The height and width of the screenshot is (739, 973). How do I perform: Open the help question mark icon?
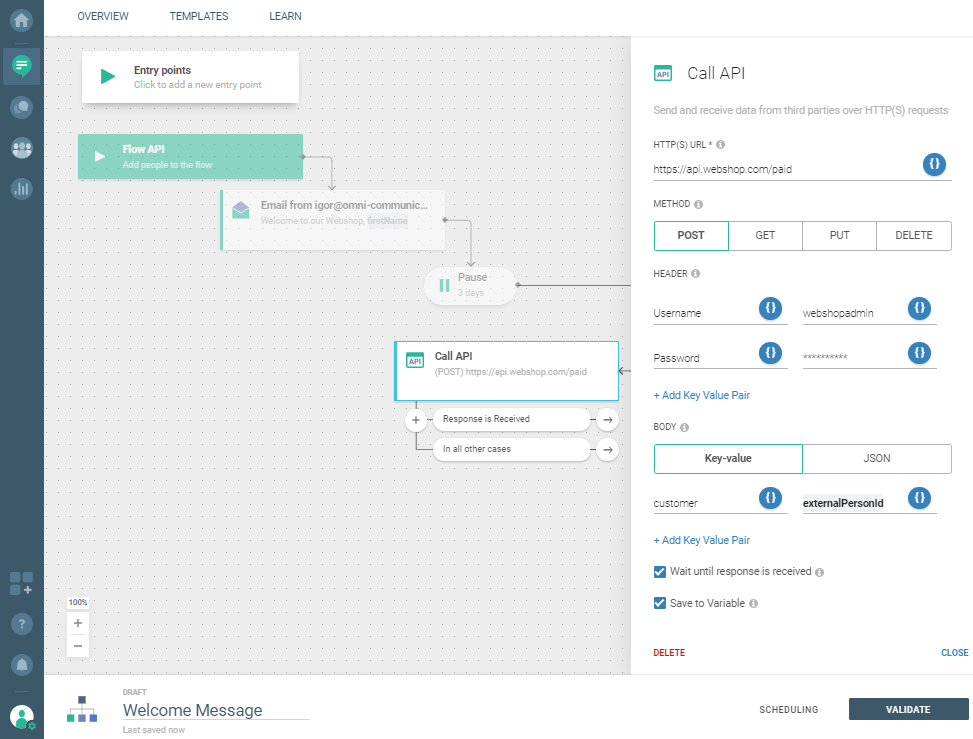pyautogui.click(x=21, y=624)
